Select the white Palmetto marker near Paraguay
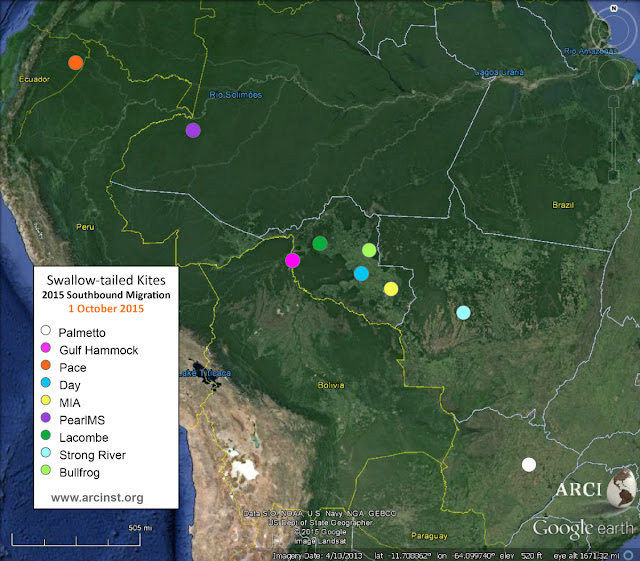 point(529,465)
